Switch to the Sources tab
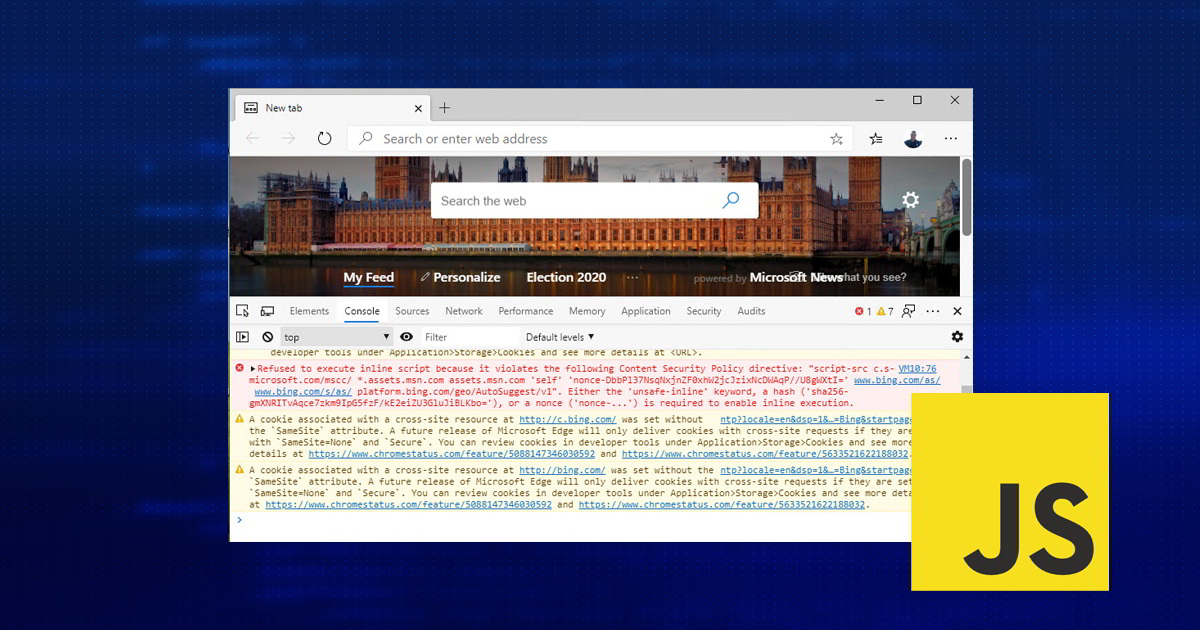The image size is (1200, 630). coord(412,311)
